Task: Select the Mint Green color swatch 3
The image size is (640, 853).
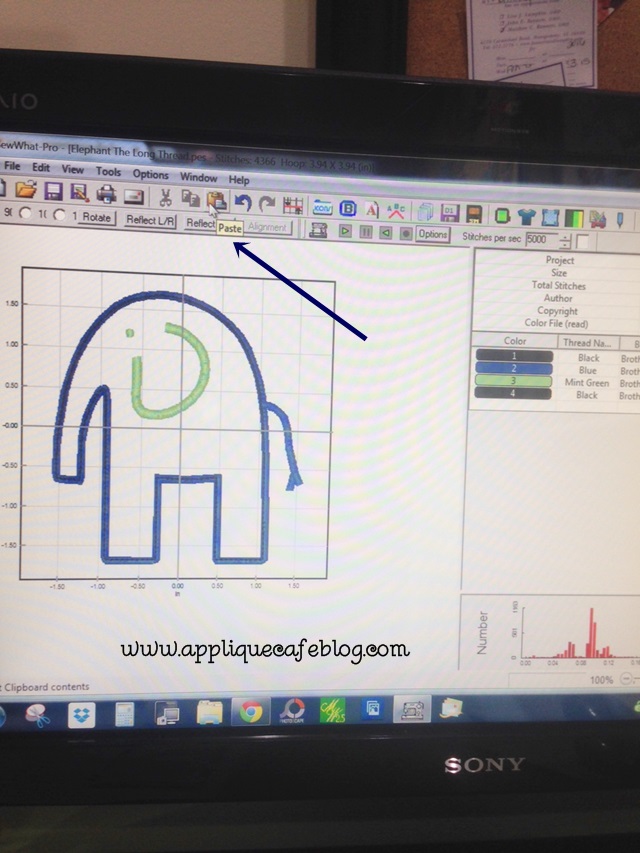Action: pyautogui.click(x=514, y=381)
